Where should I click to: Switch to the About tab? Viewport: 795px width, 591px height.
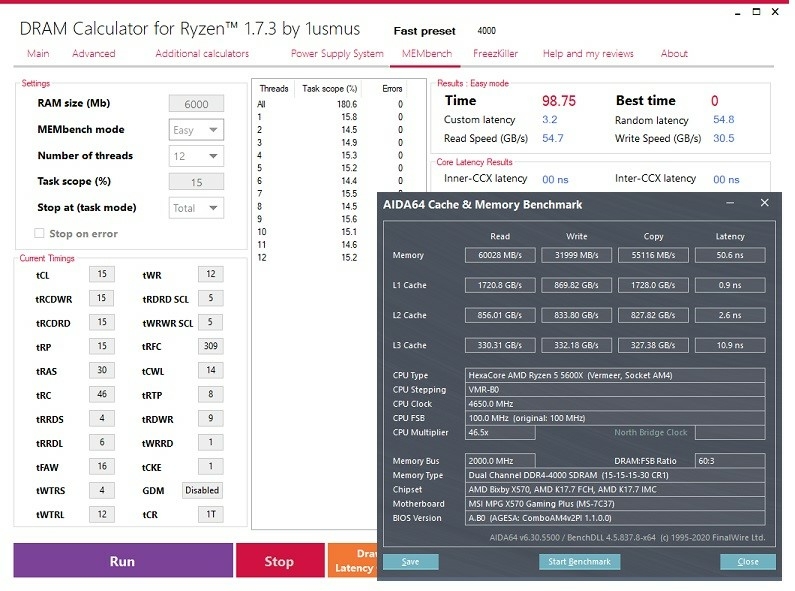(674, 53)
